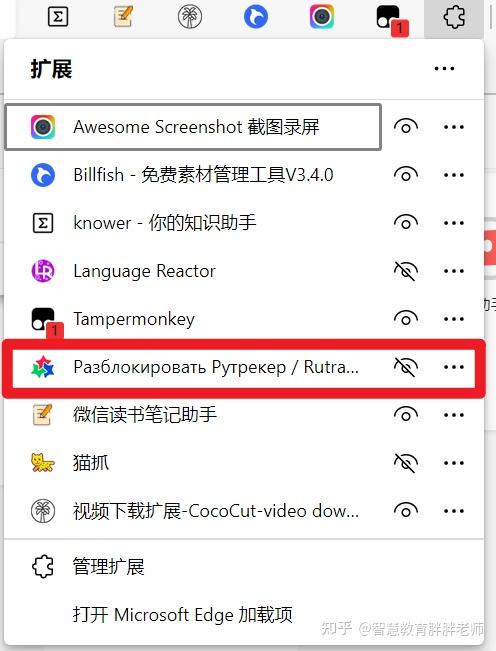Click Awesome Screenshot camera icon in toolbar
The width and height of the screenshot is (496, 651).
[322, 17]
